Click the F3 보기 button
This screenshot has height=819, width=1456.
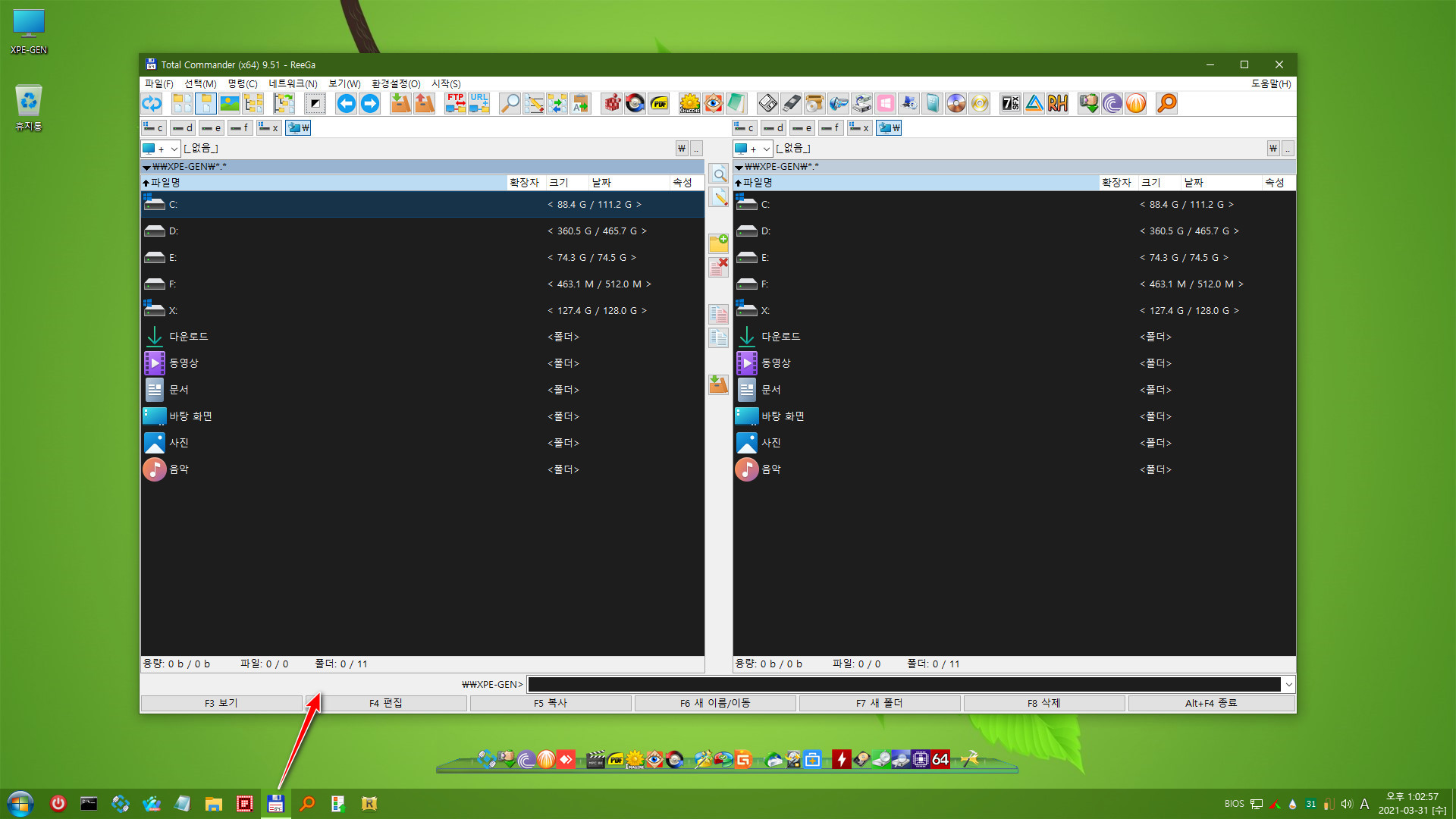click(221, 703)
